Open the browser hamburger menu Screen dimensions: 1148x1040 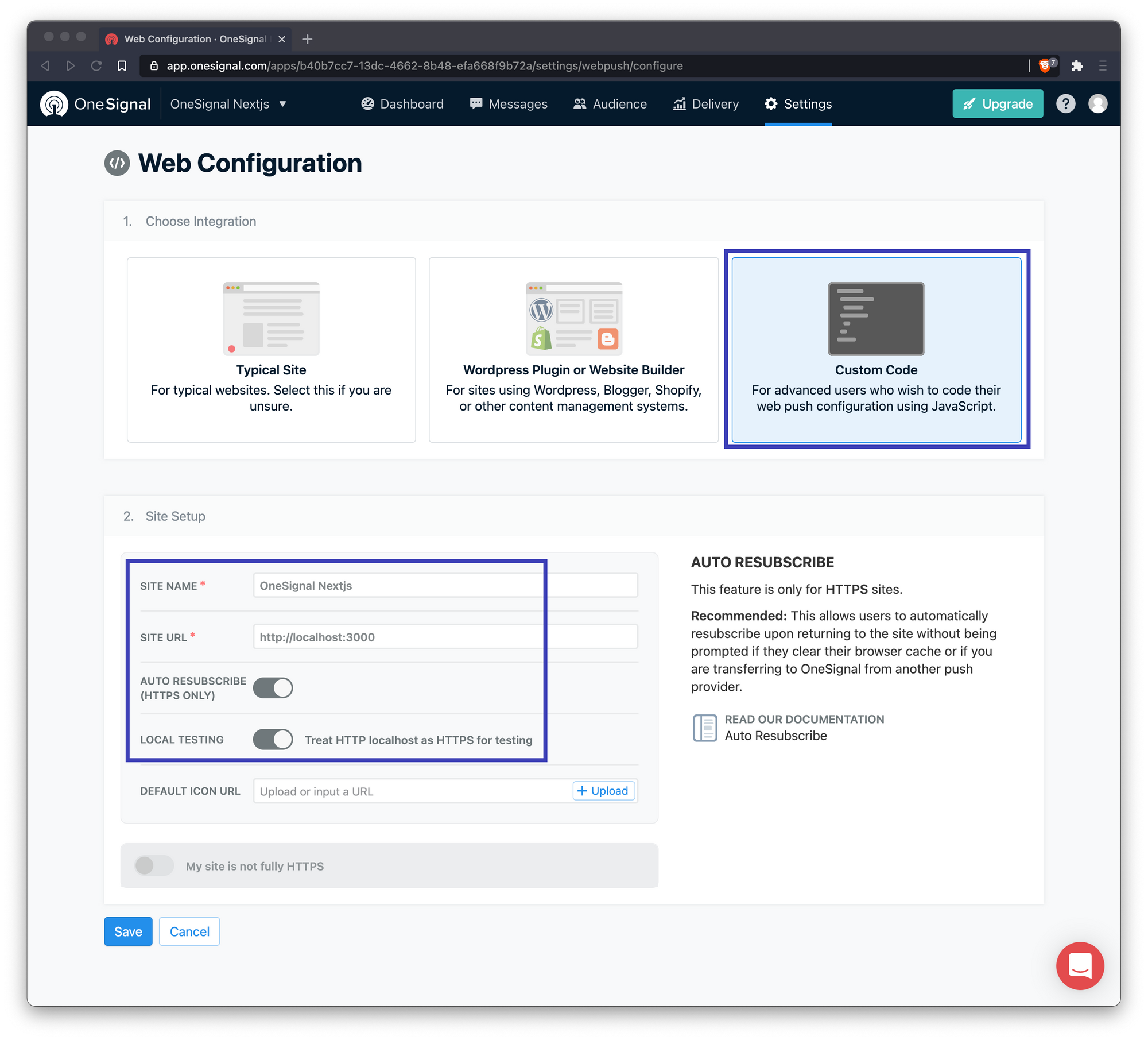click(1103, 65)
